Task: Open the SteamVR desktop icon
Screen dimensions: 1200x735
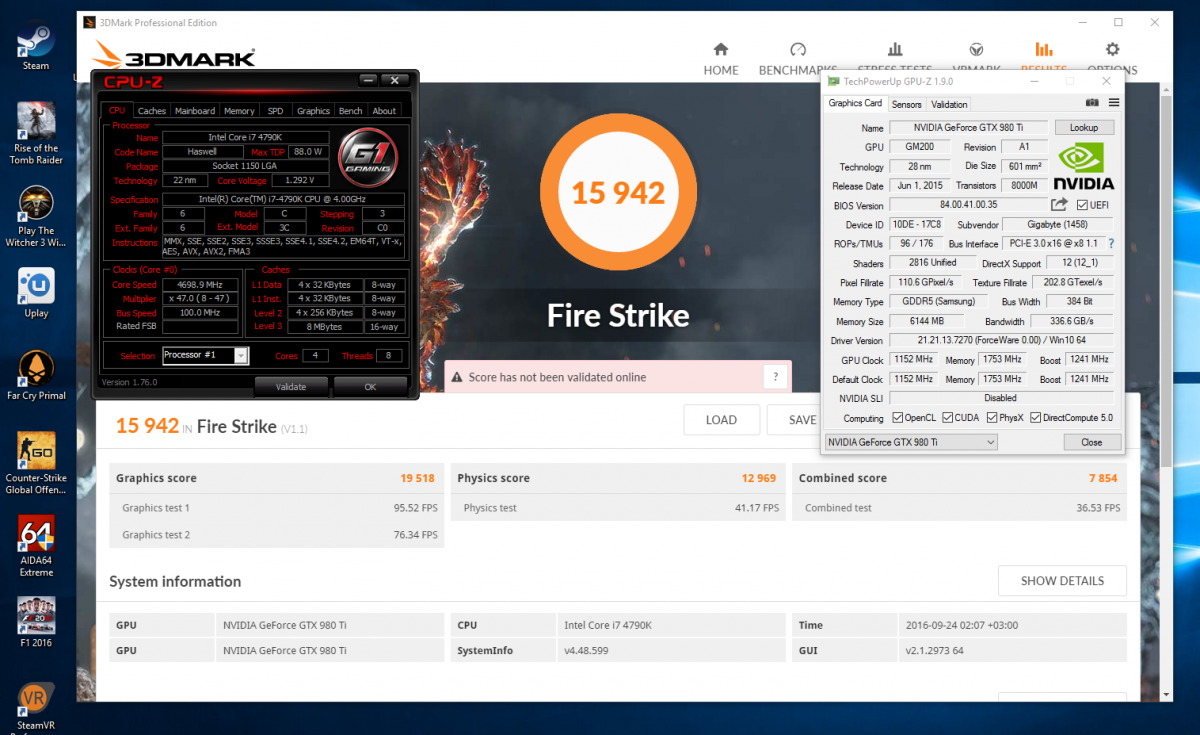Action: click(x=36, y=707)
